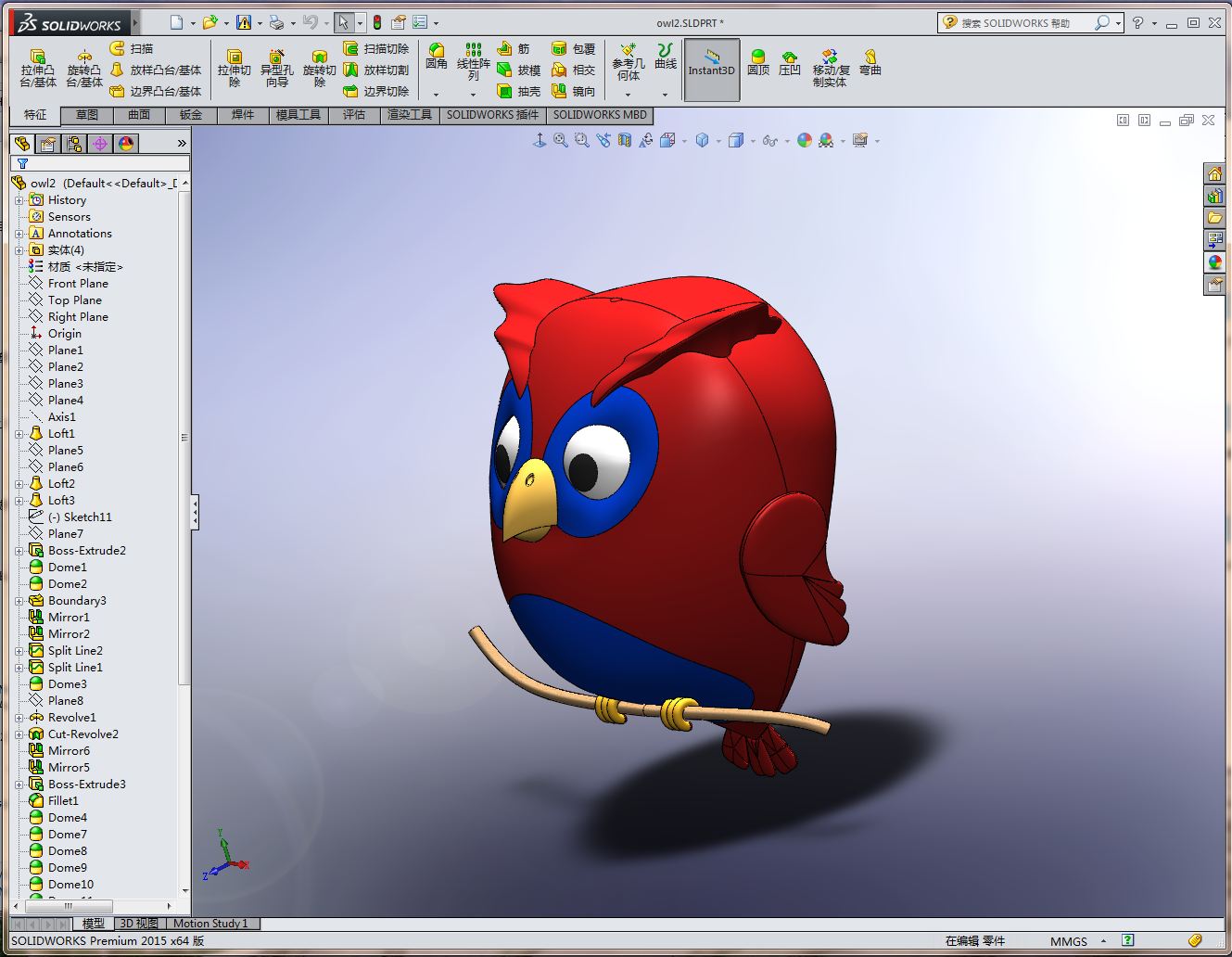Image resolution: width=1232 pixels, height=957 pixels.
Task: Expand the 实体(4) solid bodies folder
Action: [x=19, y=250]
